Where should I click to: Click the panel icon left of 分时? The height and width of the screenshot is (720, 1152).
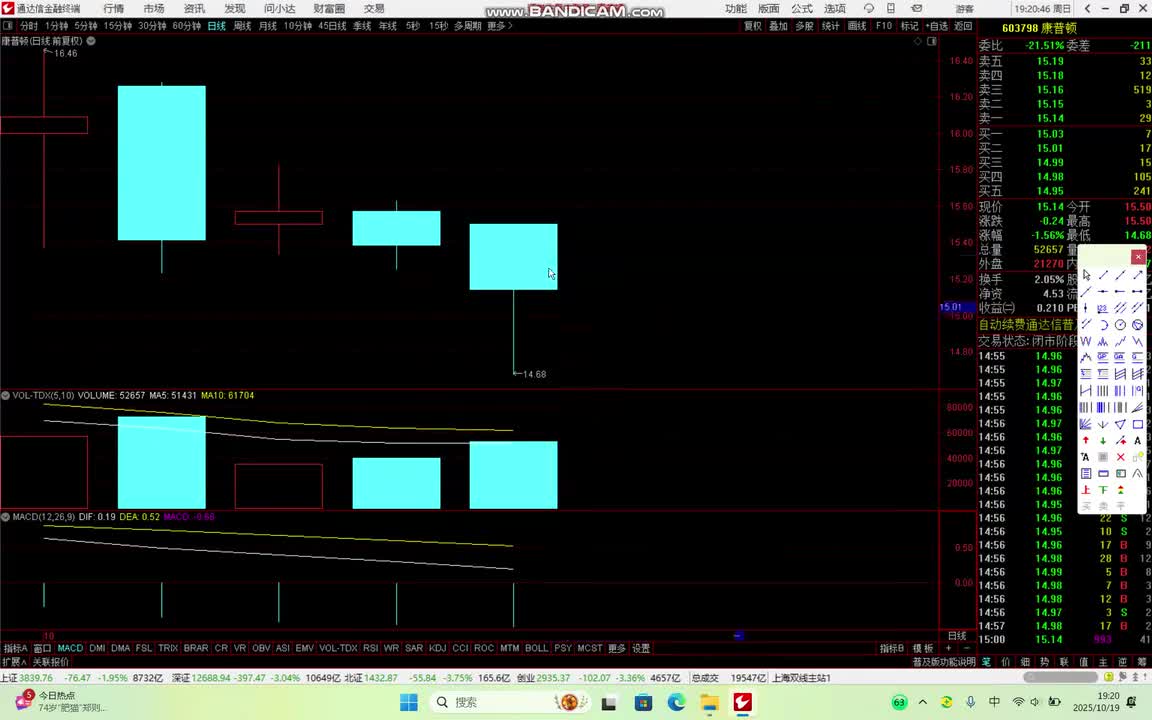click(7, 26)
